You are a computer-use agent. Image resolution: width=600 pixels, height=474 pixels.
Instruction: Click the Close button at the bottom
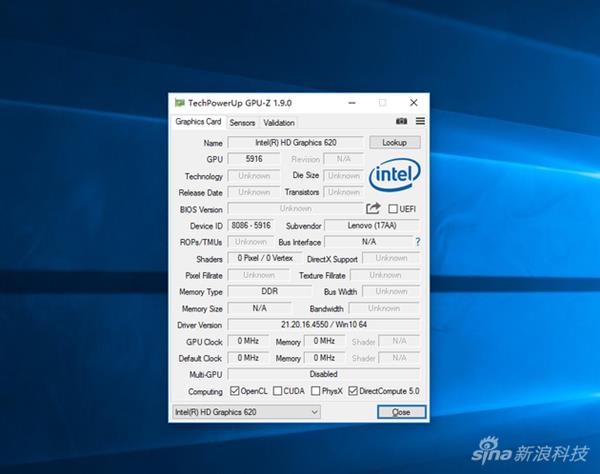coord(401,412)
